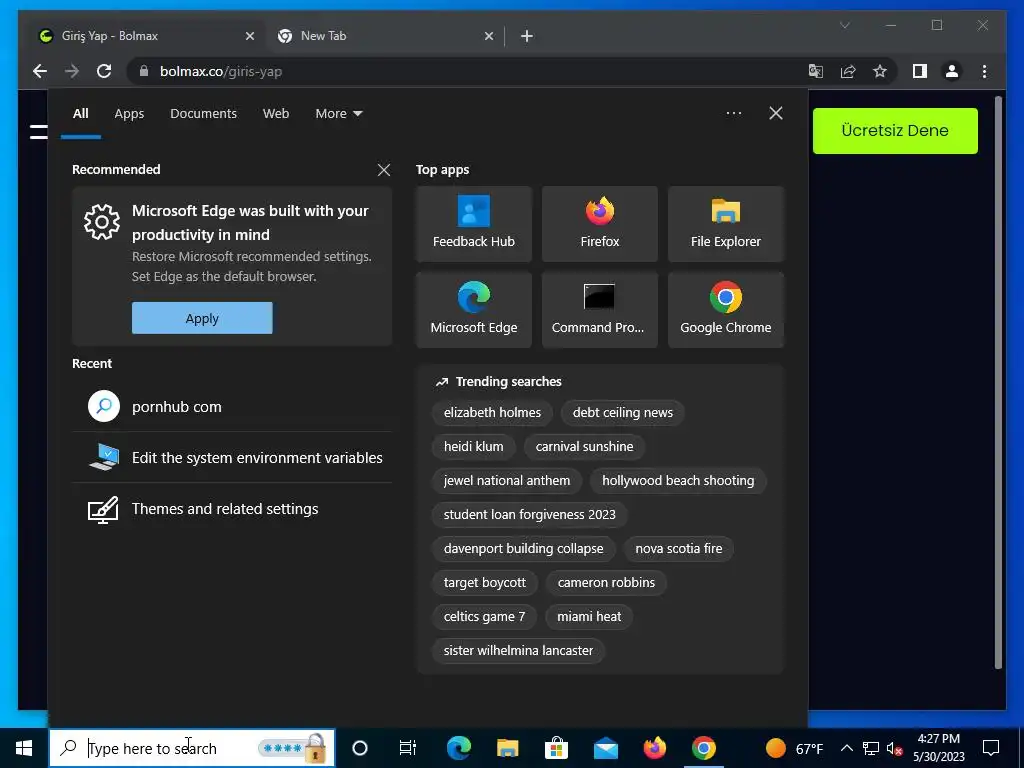Select the celtics game 7 chip
The height and width of the screenshot is (768, 1024).
pyautogui.click(x=484, y=616)
